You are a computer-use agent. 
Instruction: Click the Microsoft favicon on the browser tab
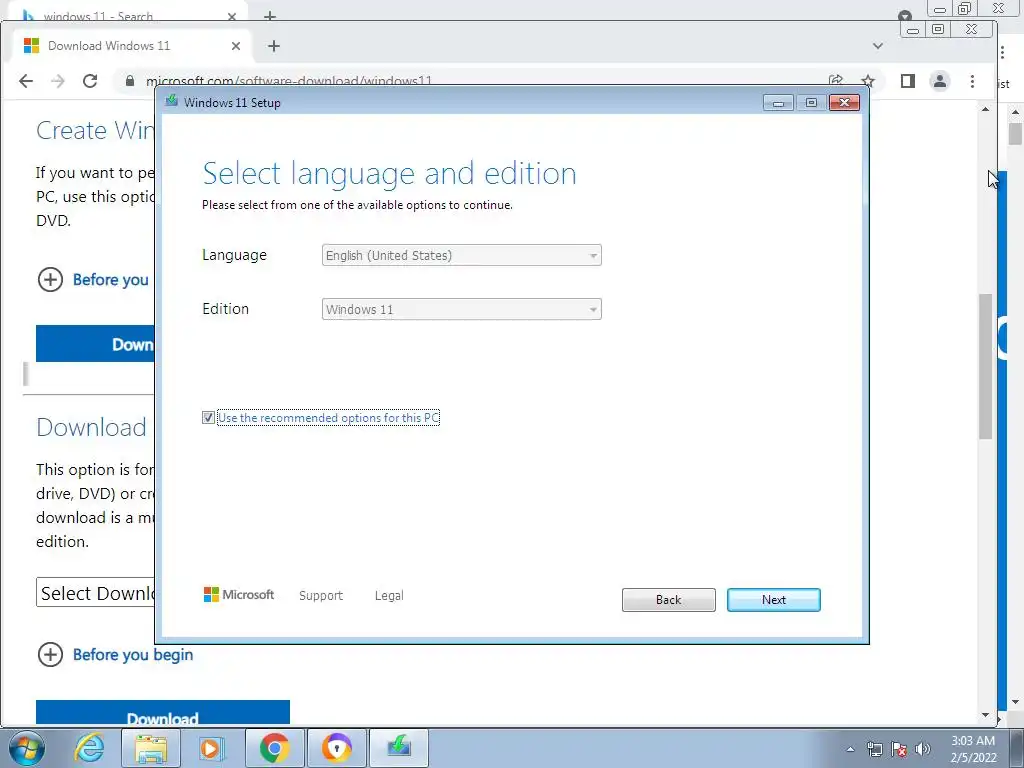[x=31, y=46]
